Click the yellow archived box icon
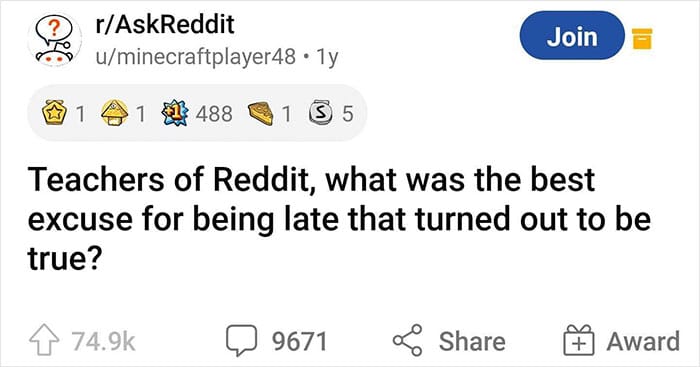This screenshot has height=367, width=700. pyautogui.click(x=642, y=38)
